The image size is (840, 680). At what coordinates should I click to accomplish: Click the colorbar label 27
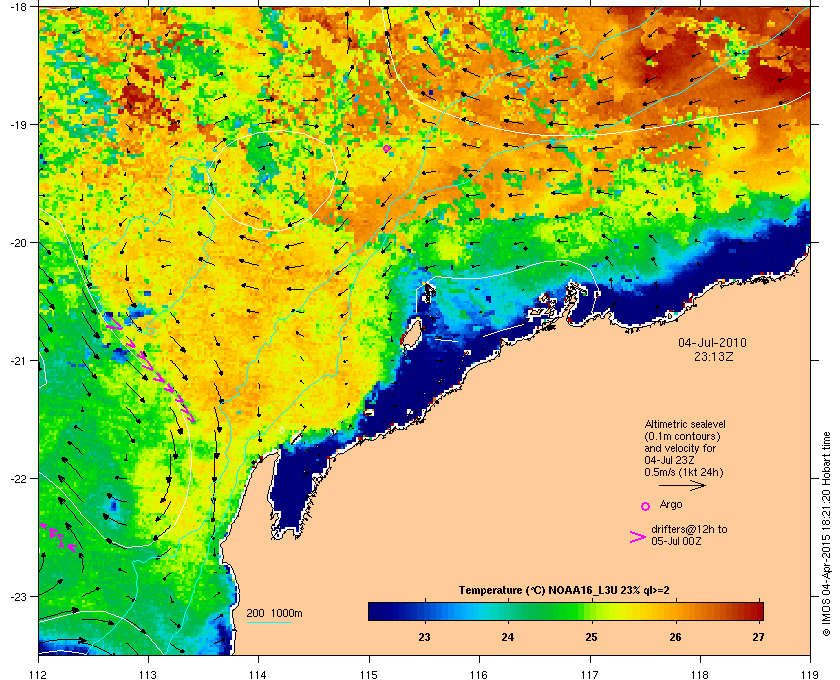coord(758,637)
